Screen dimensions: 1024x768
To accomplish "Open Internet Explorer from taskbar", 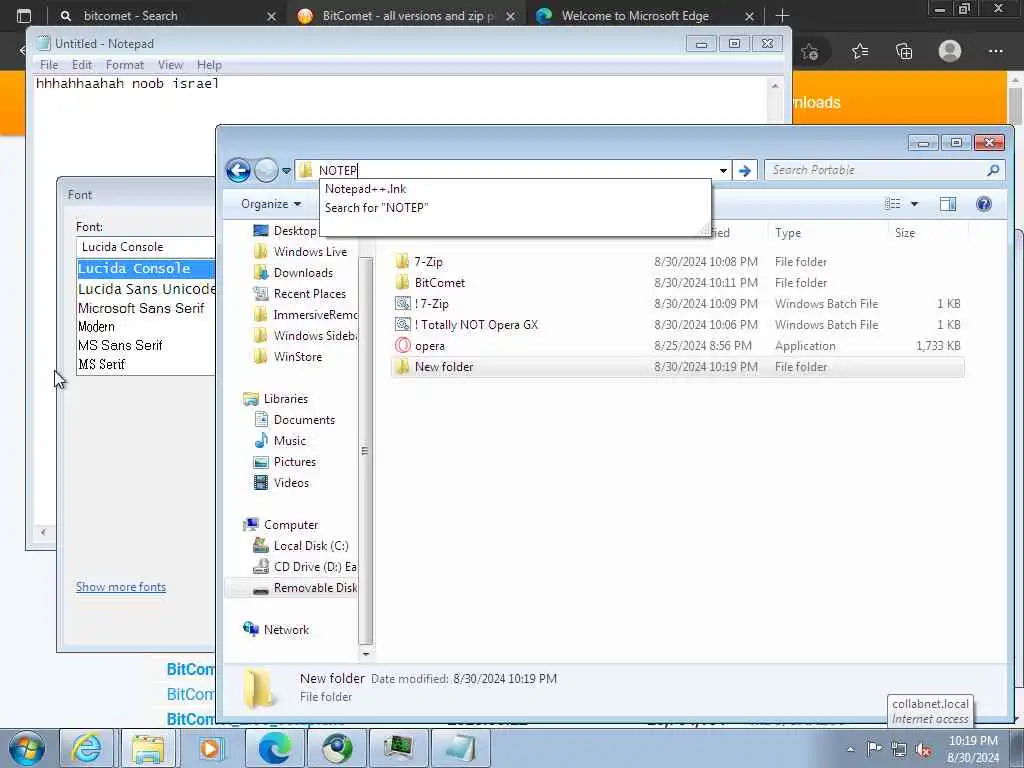I will tap(86, 748).
